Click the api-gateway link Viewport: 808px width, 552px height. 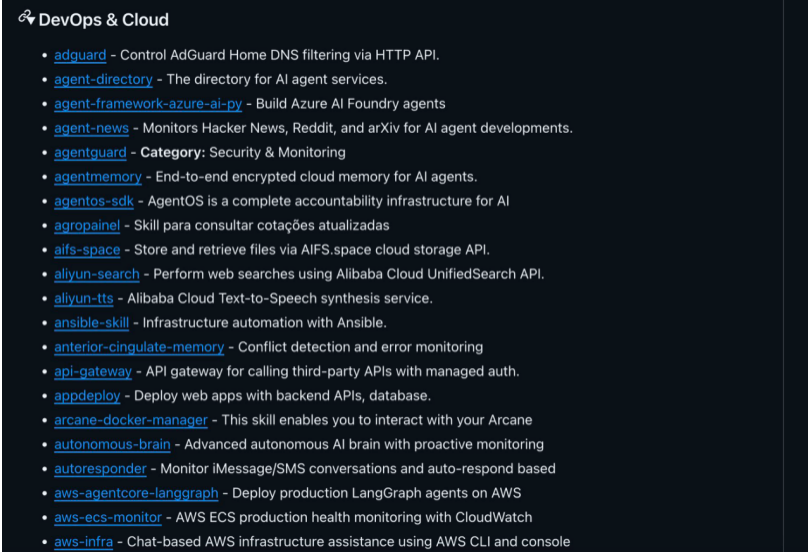pyautogui.click(x=93, y=371)
